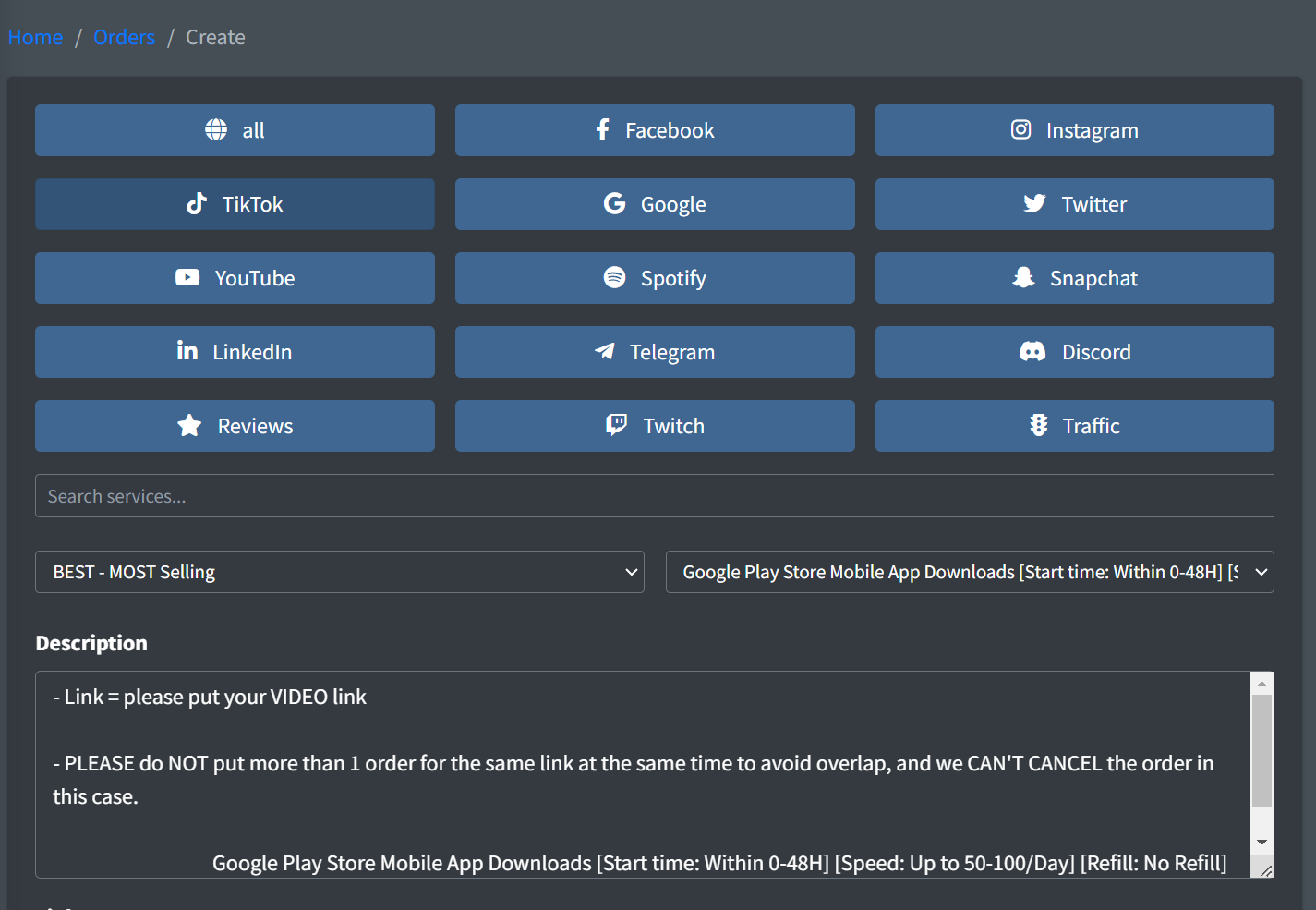
Task: Click the Spotify logo icon
Action: (x=615, y=277)
